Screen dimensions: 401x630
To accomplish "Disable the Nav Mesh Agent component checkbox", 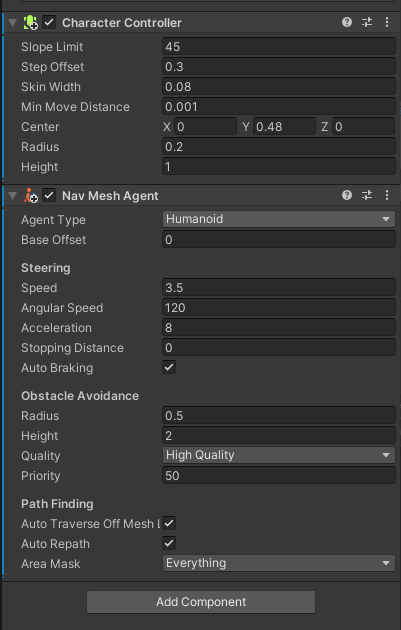I will tap(49, 196).
